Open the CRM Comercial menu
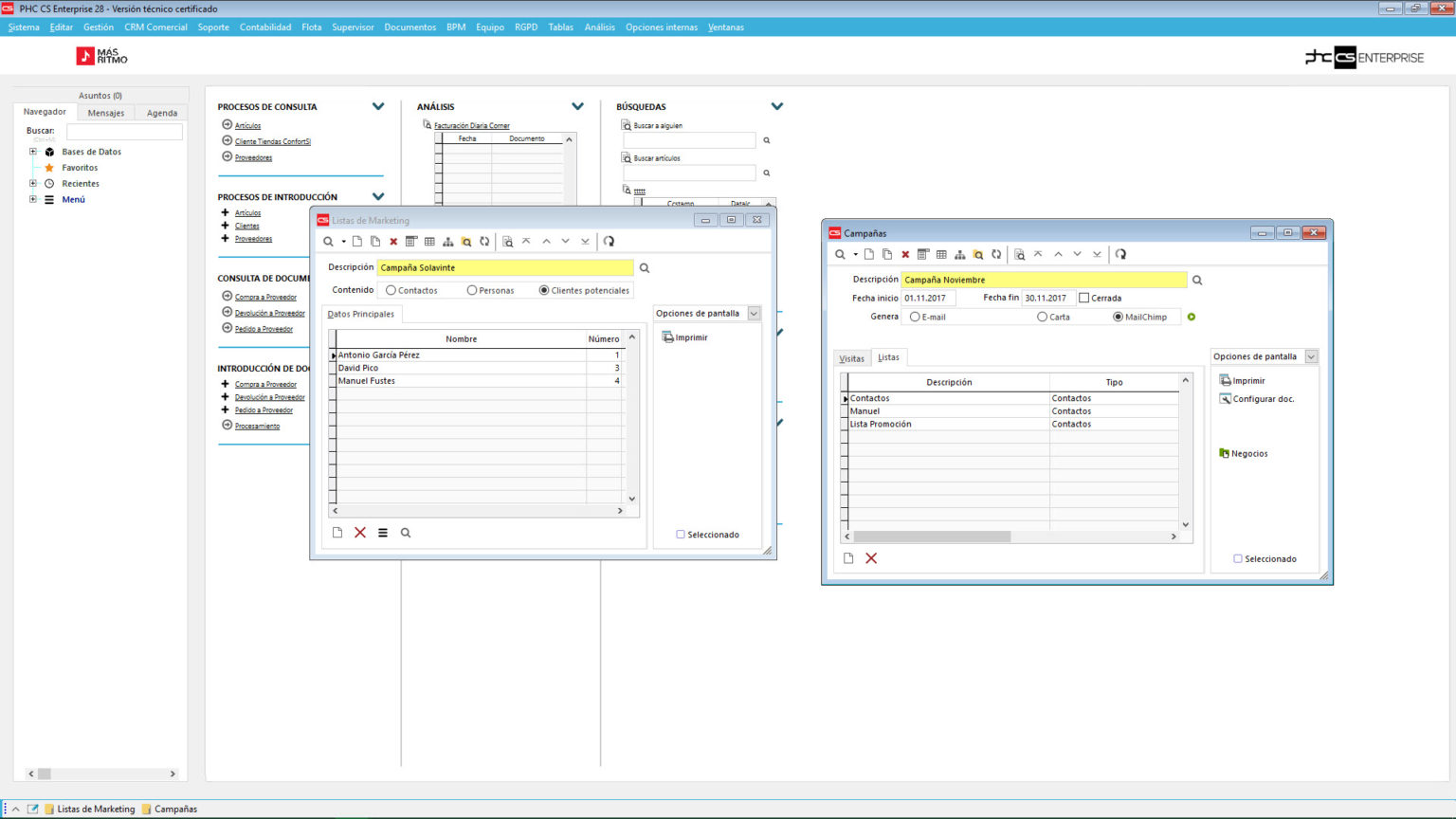 pyautogui.click(x=155, y=27)
